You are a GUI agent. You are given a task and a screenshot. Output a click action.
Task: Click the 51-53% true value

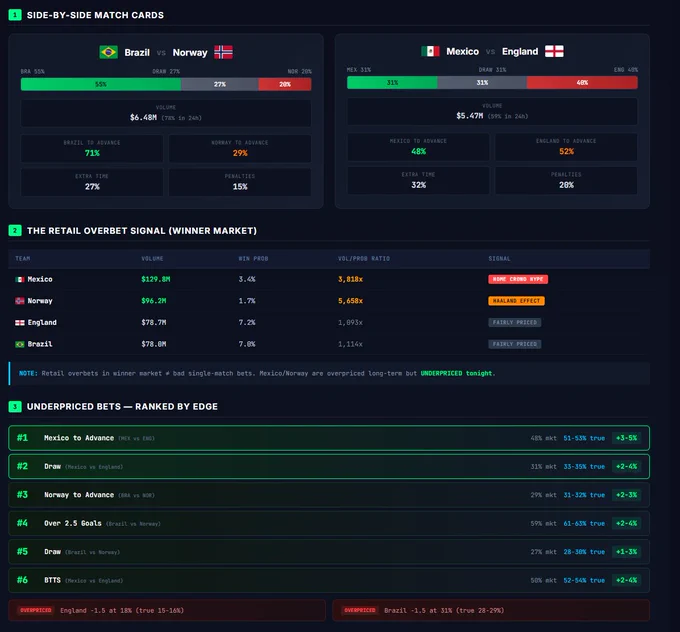[584, 438]
